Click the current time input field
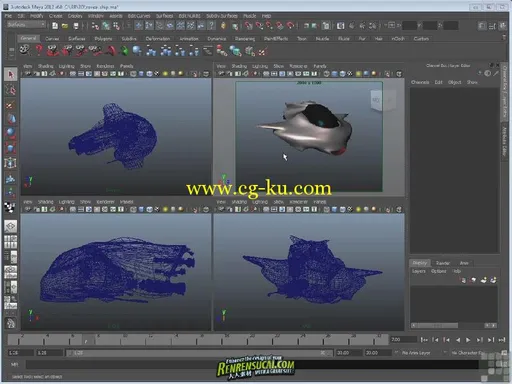This screenshot has height=384, width=512. coord(404,340)
